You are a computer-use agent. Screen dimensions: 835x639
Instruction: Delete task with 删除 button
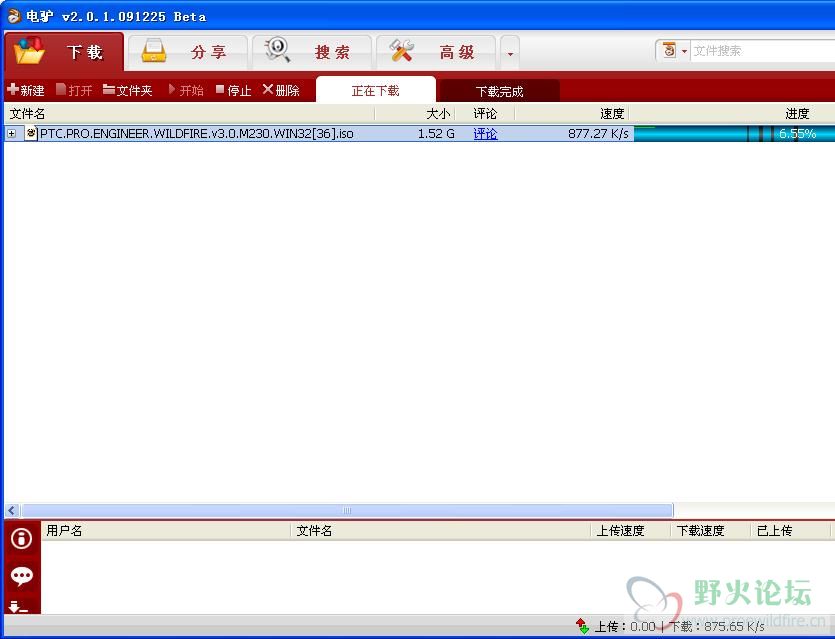[x=281, y=90]
